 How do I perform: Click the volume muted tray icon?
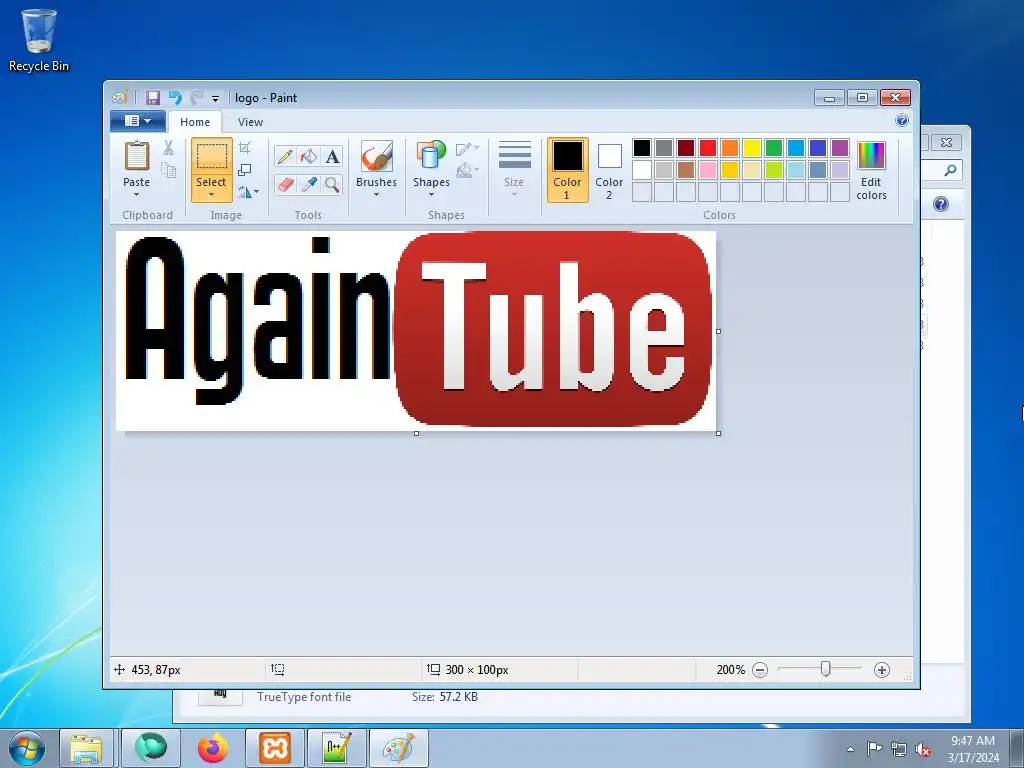tap(923, 749)
